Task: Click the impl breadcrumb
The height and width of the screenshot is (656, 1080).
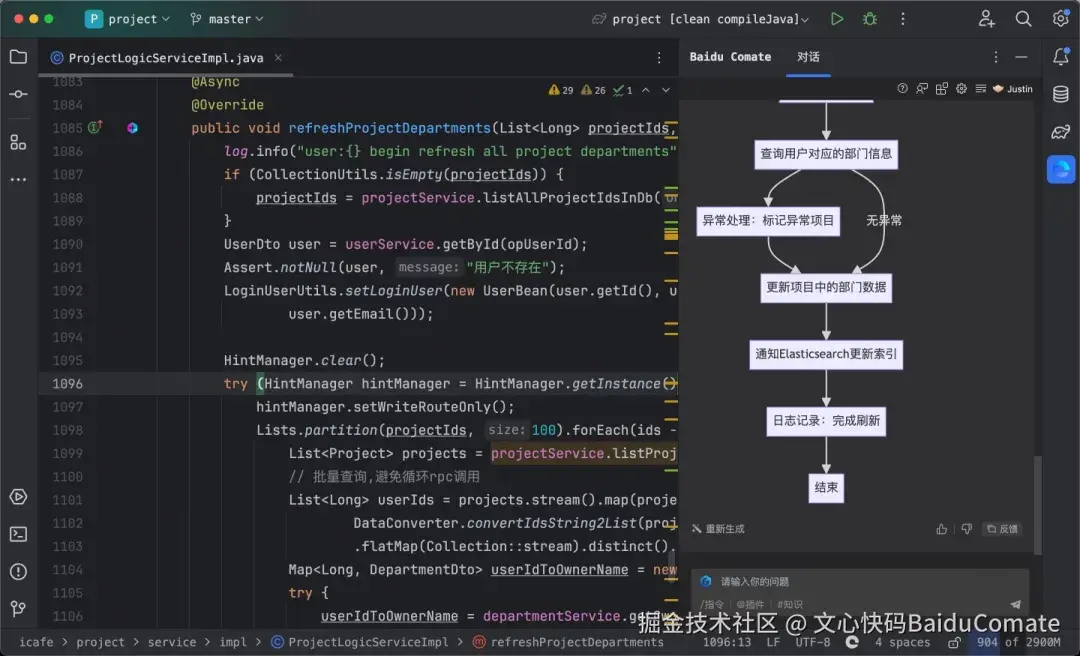Action: click(233, 642)
